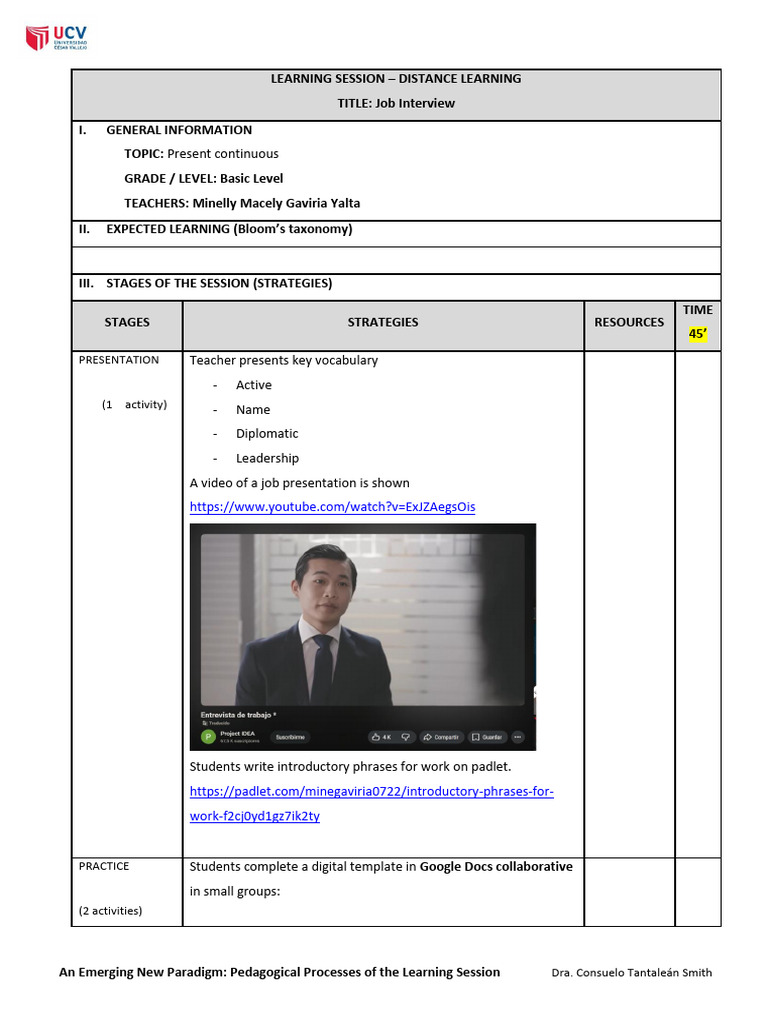Click the dislike thumbs-down icon in video

coord(406,737)
